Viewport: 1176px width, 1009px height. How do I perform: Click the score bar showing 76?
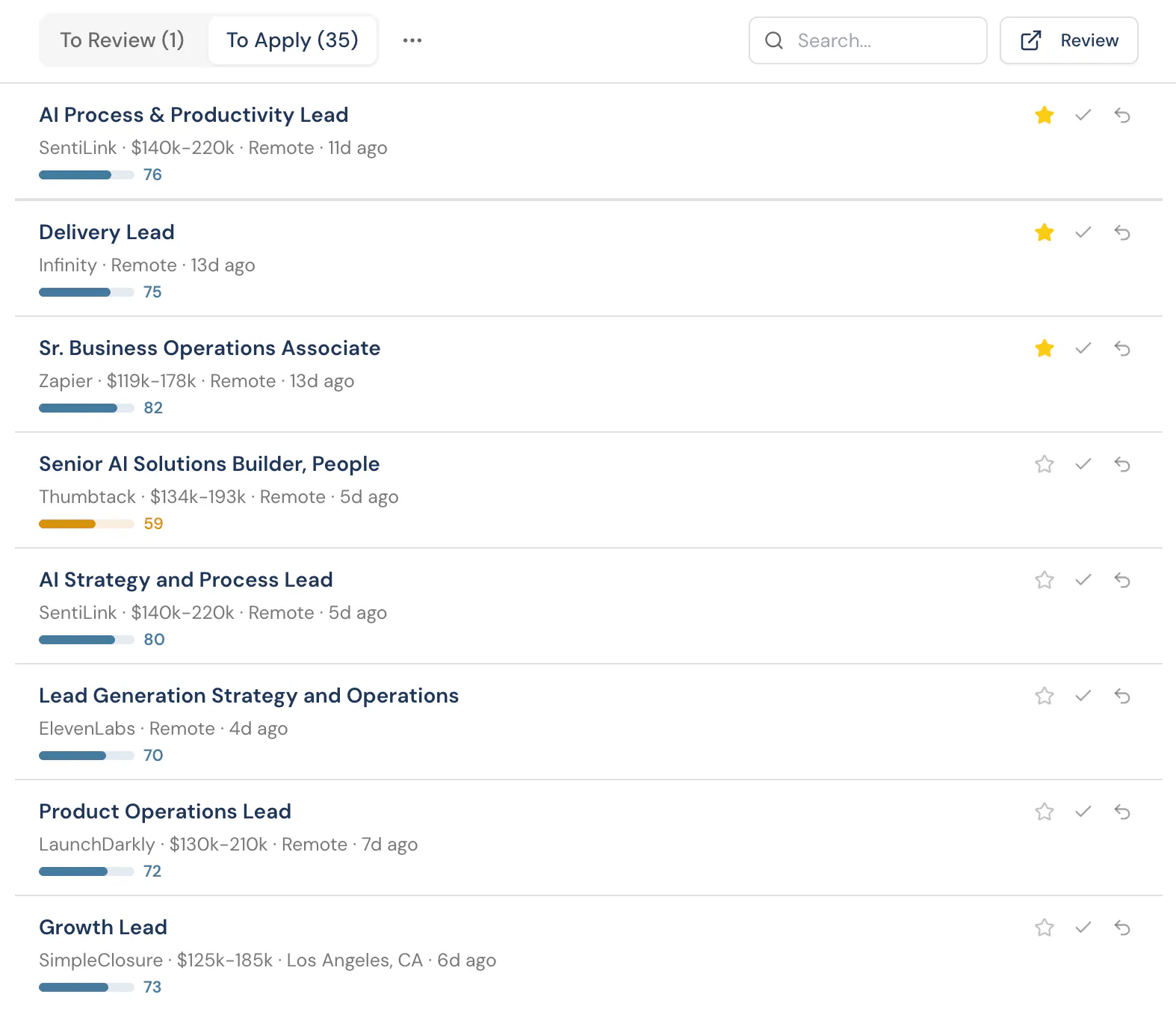point(87,175)
